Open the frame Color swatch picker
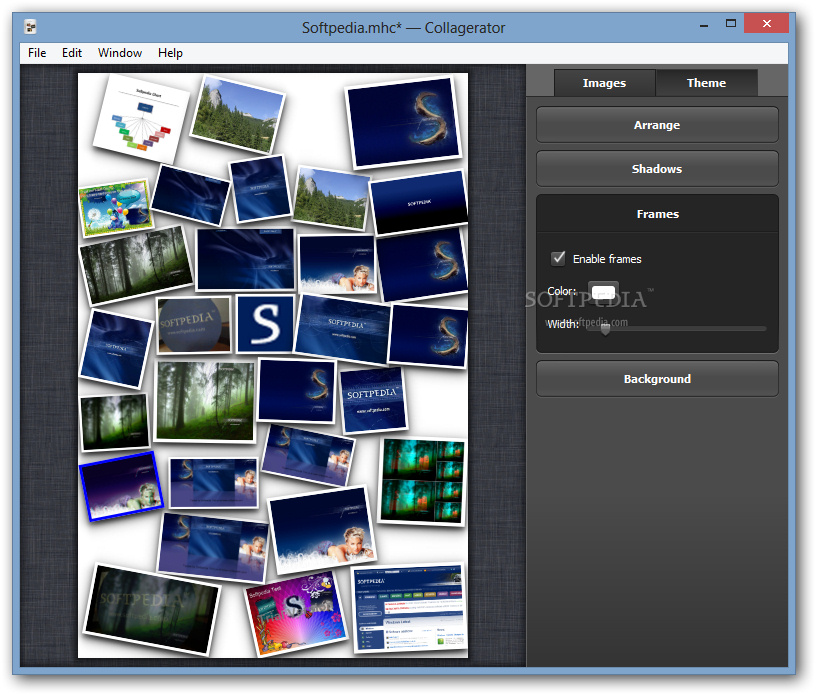 pyautogui.click(x=604, y=291)
